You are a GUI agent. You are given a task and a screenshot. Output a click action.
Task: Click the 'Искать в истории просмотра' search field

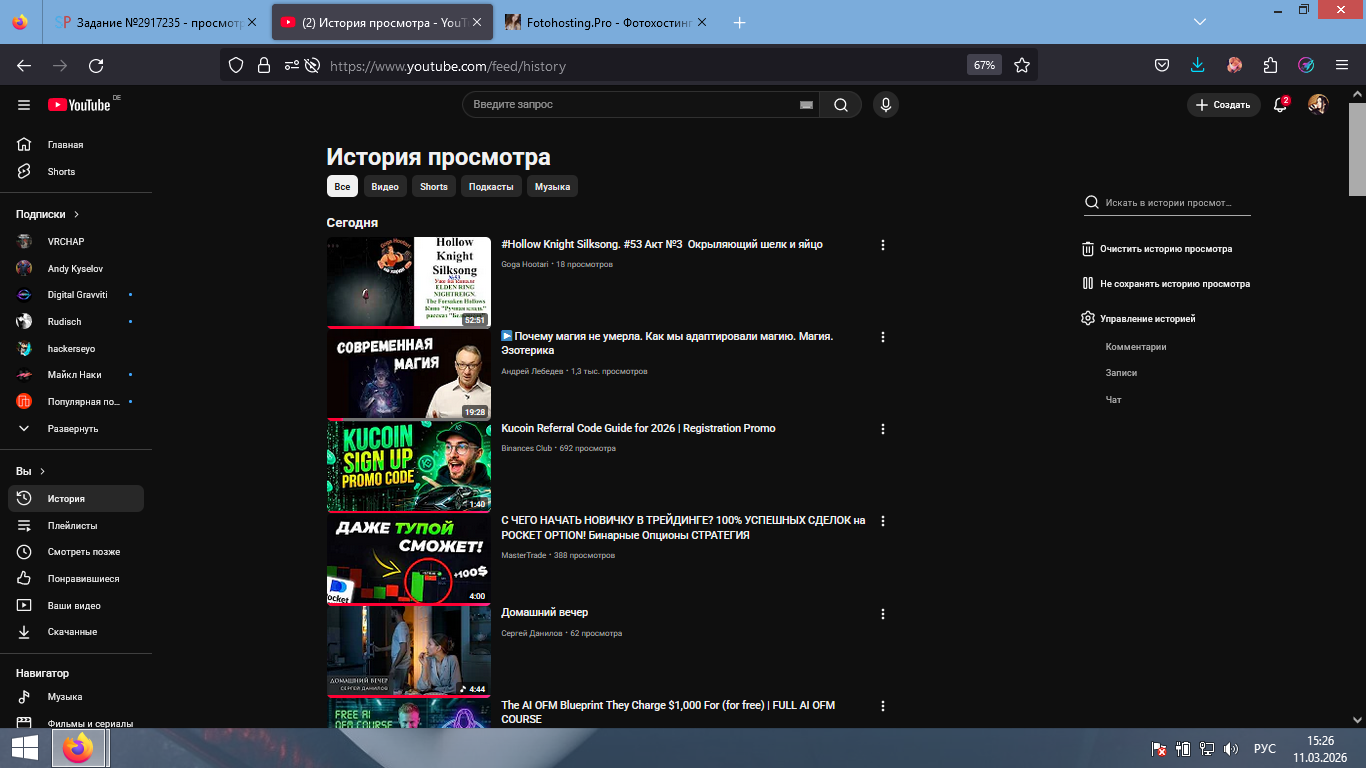click(1175, 202)
